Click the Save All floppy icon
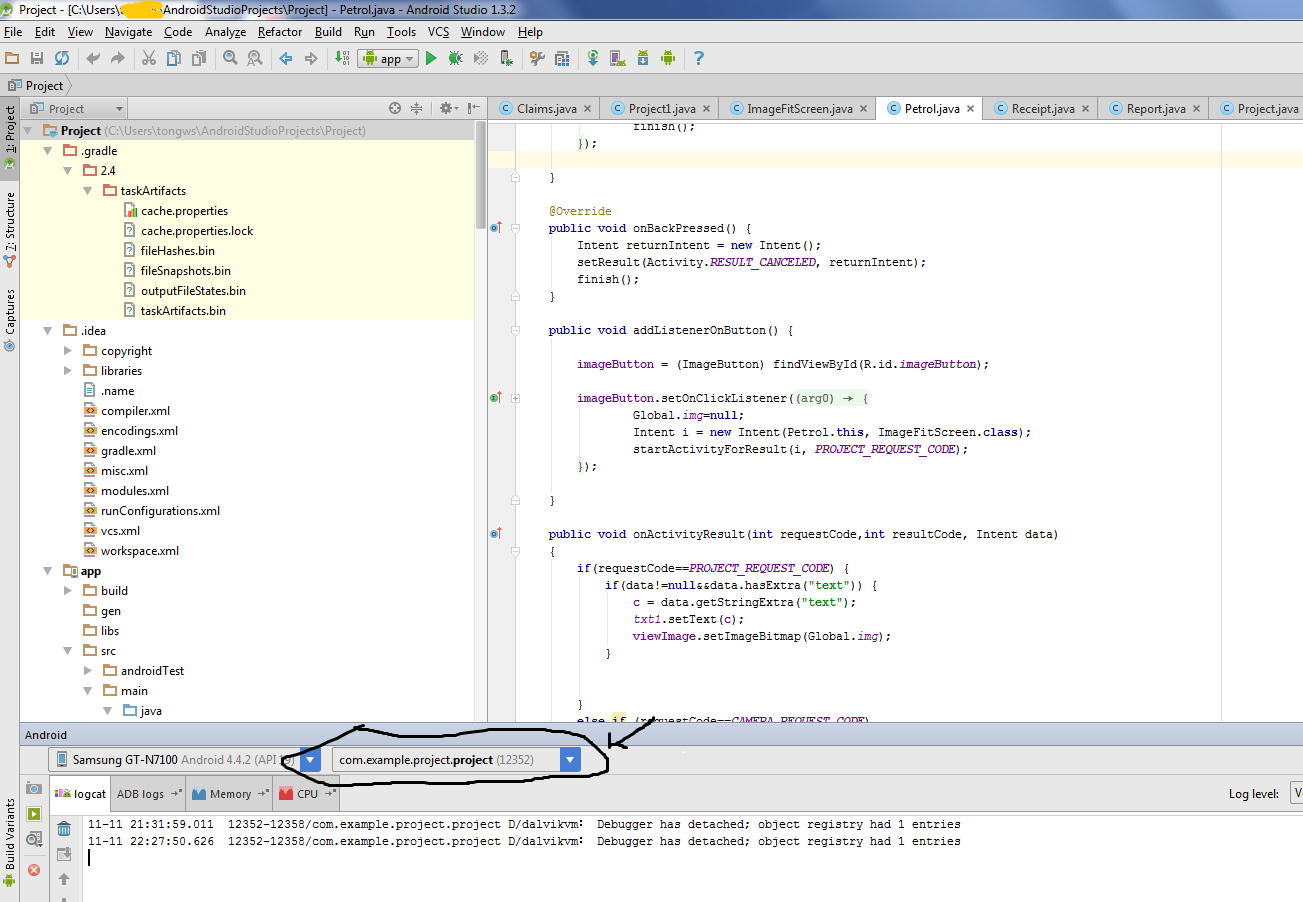 click(37, 59)
